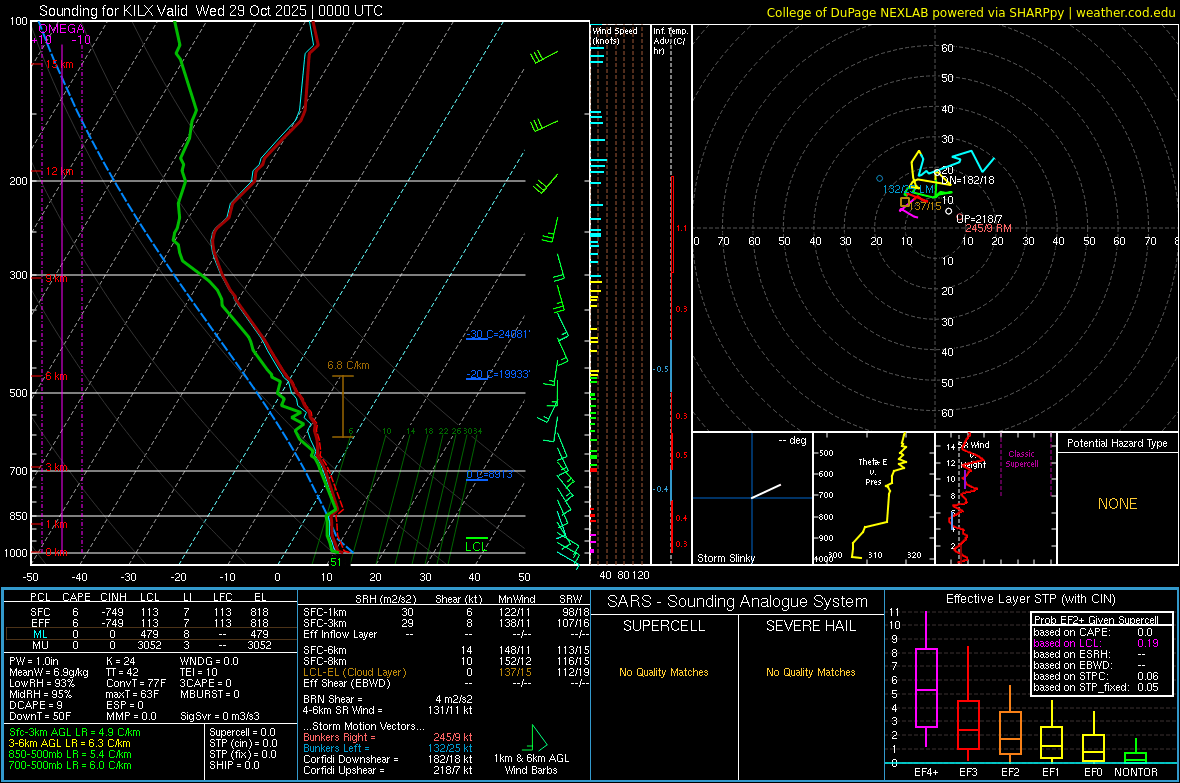Screen dimensions: 1180x783
Task: Click the Effective Layer STP (with CIN) title
Action: (1030, 599)
